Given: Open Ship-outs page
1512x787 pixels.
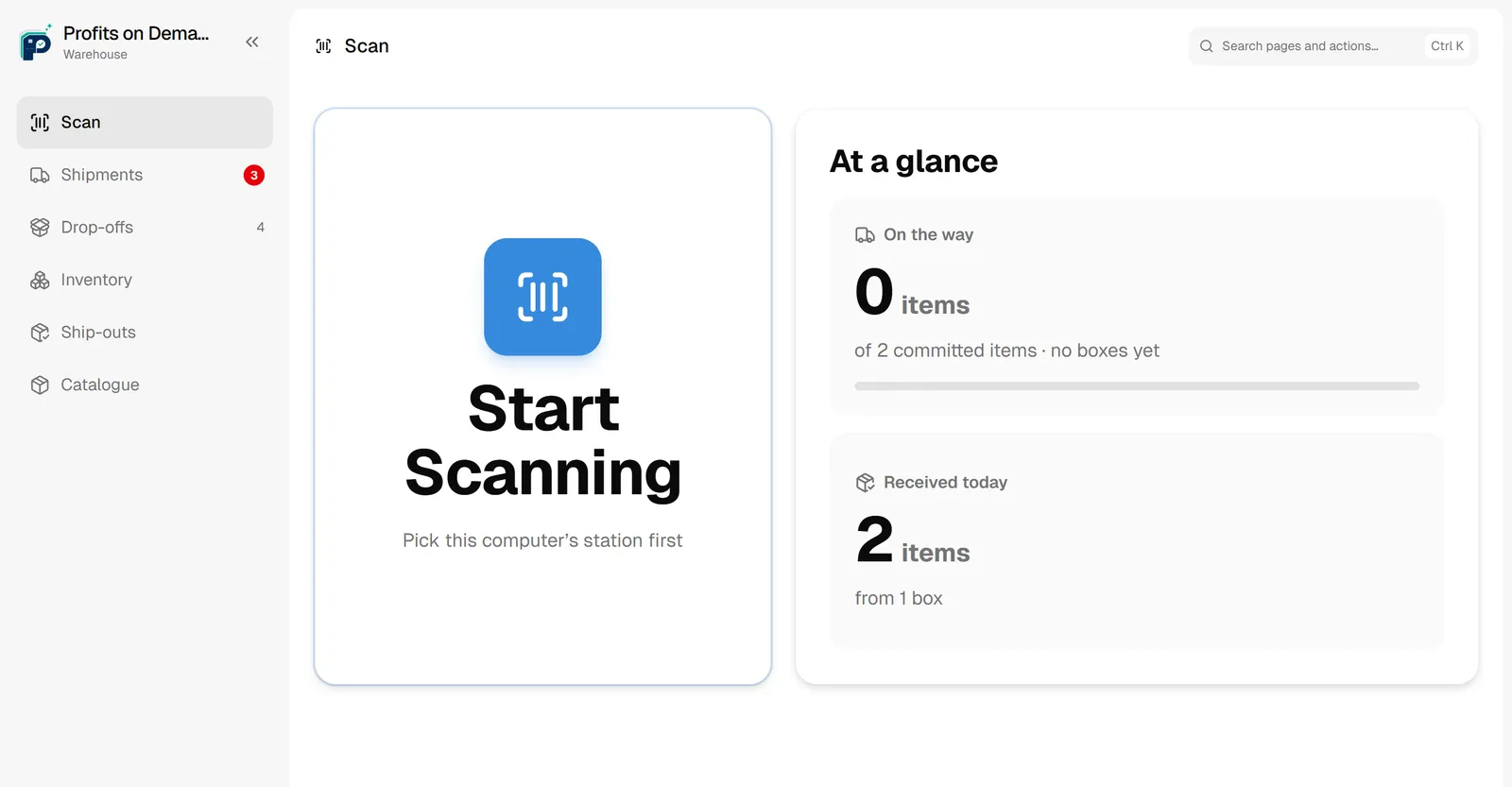Looking at the screenshot, I should (145, 333).
